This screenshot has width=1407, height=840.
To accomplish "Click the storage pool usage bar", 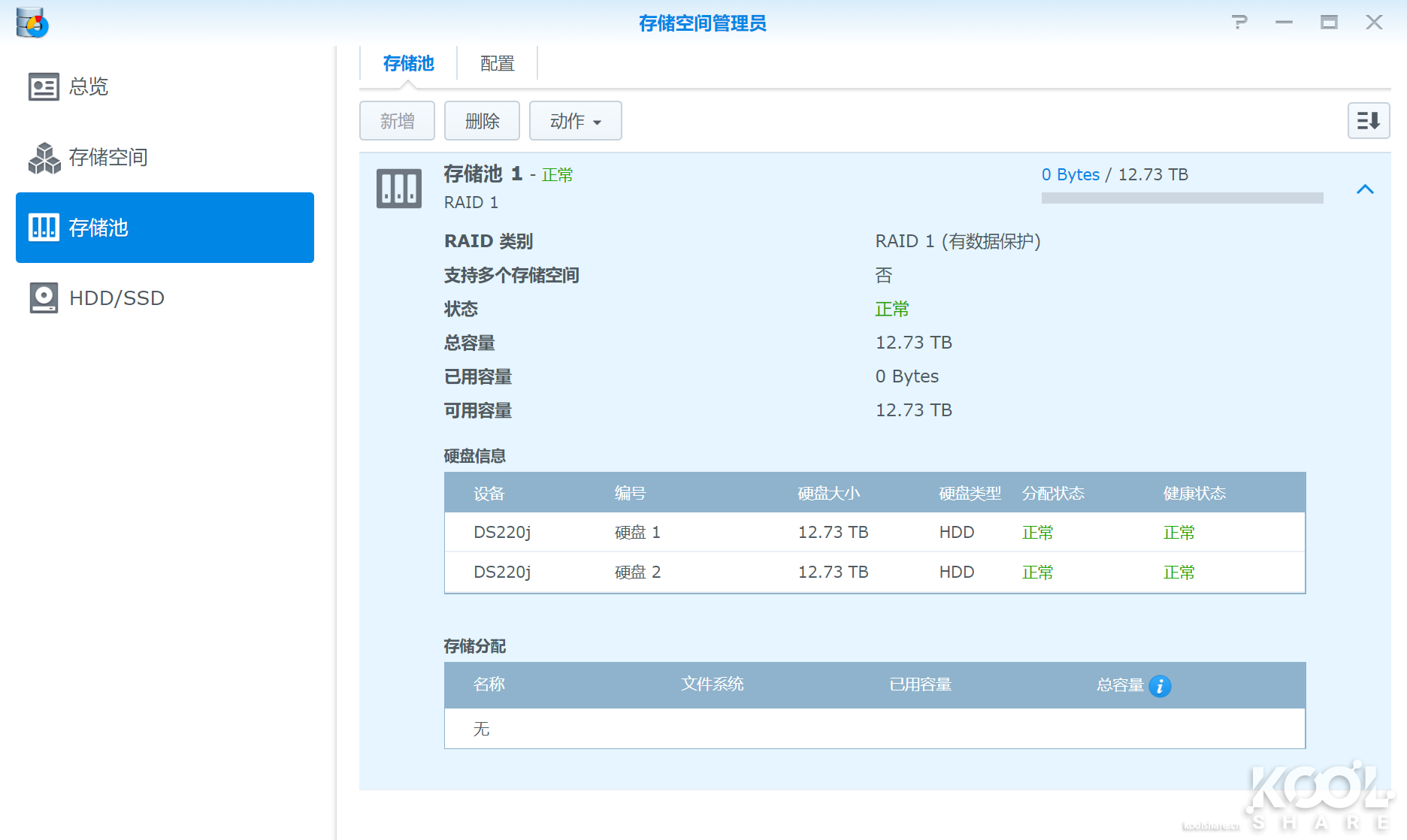I will coord(1182,198).
